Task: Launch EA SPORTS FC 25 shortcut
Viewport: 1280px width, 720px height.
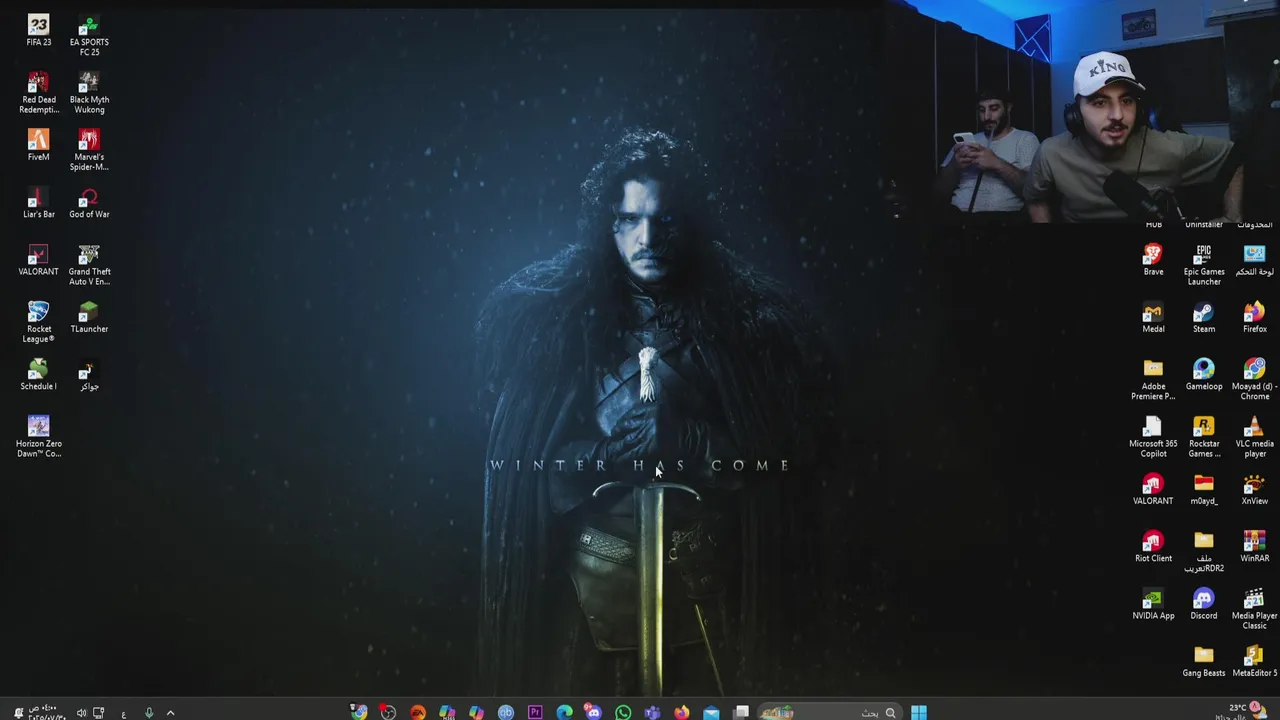Action: 89,35
